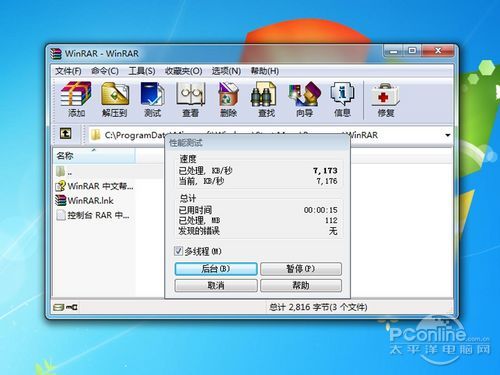Click the 帮助 button in benchmark dialog
Screen dimensions: 500x375
tap(301, 286)
